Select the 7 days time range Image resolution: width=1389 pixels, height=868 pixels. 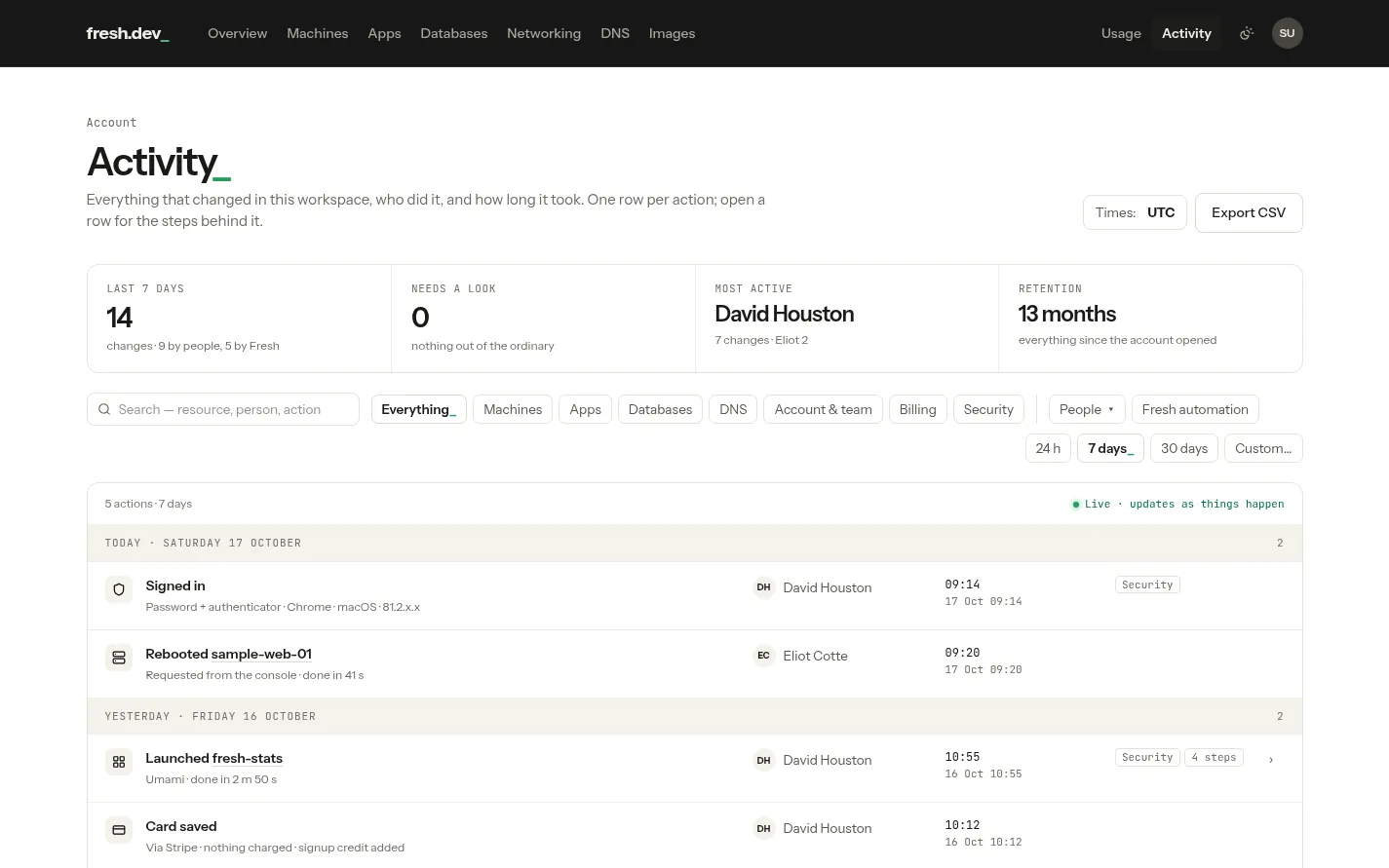coord(1110,448)
